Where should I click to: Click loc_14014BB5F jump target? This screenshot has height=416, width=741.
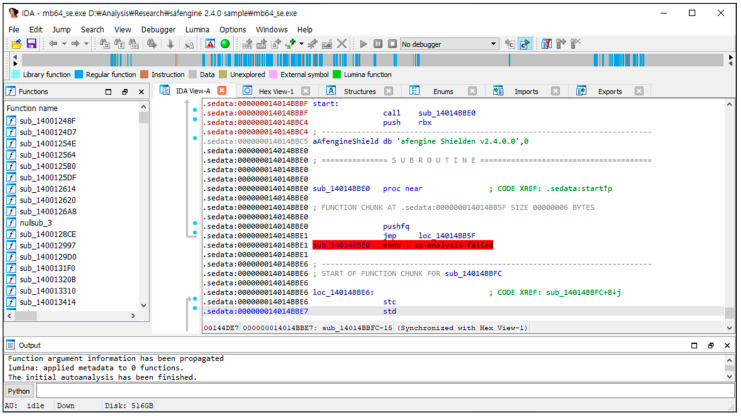tap(447, 236)
